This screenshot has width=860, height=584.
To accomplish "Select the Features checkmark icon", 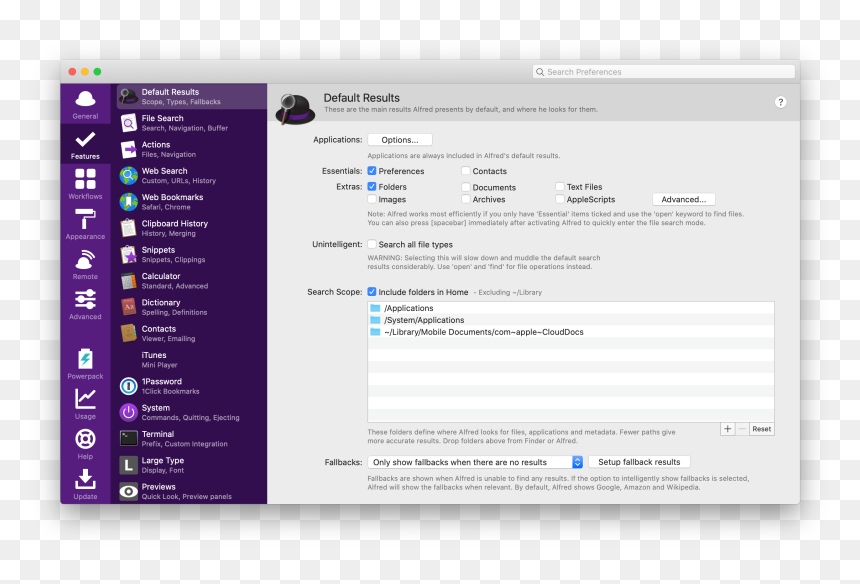I will [x=85, y=139].
